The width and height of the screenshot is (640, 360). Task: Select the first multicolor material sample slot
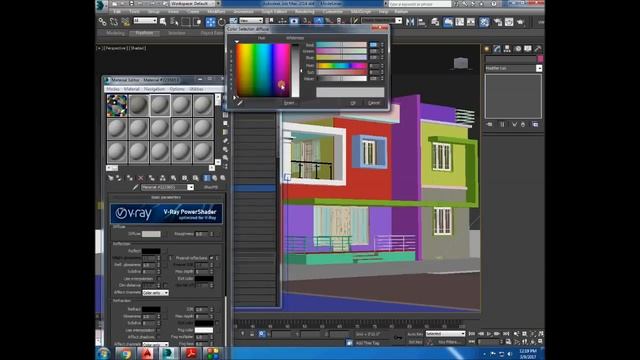pyautogui.click(x=117, y=105)
